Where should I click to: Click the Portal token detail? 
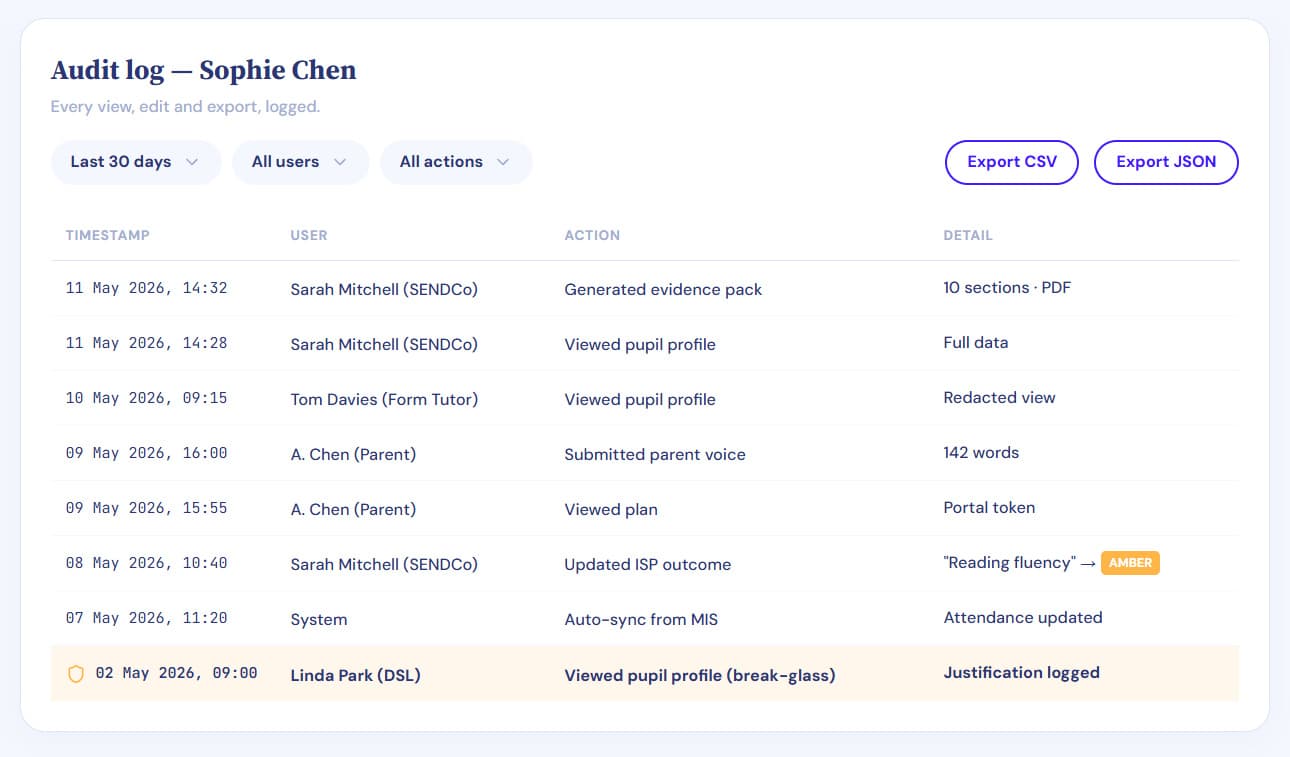coord(989,507)
